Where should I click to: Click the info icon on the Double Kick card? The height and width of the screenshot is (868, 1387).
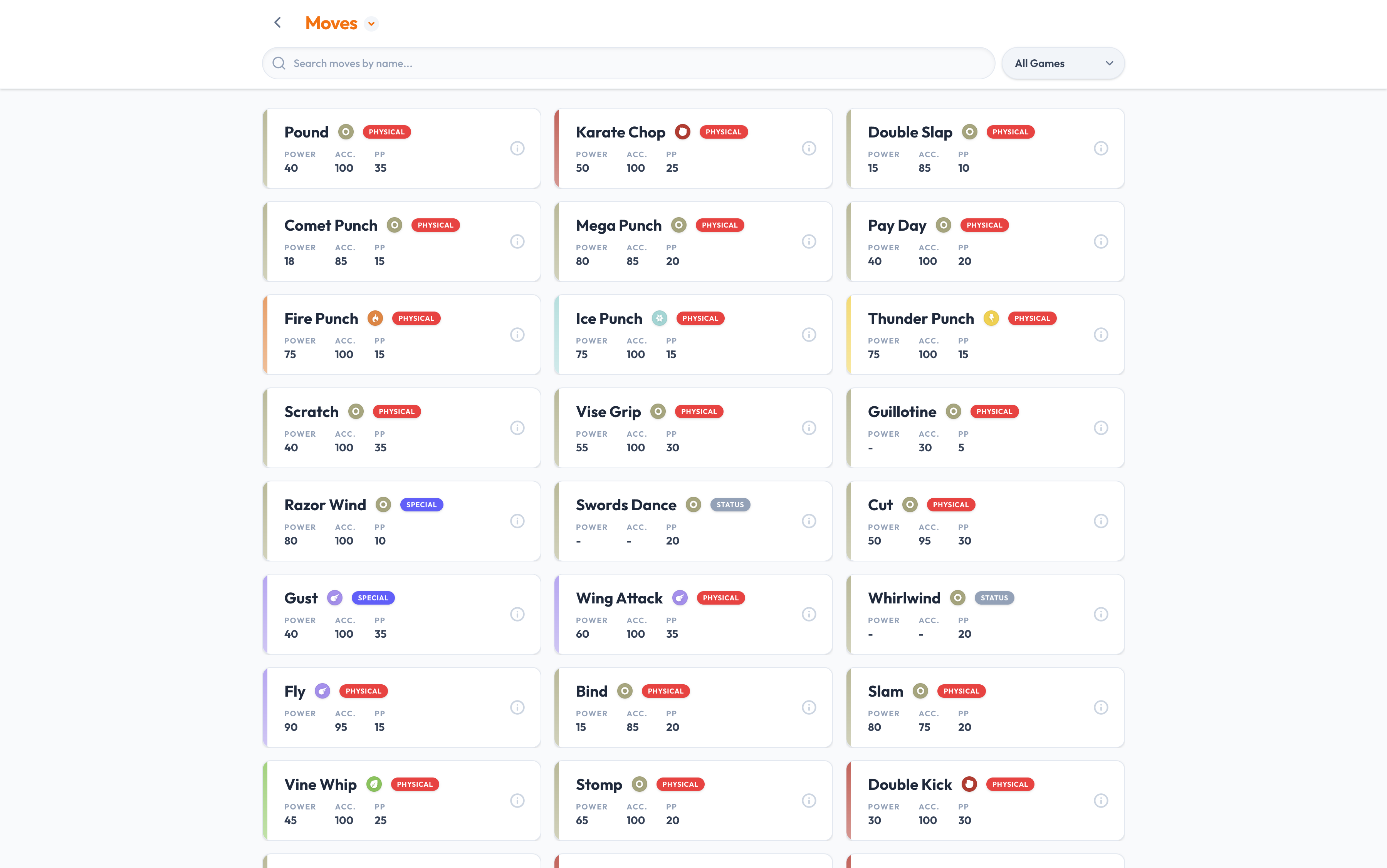pos(1101,800)
